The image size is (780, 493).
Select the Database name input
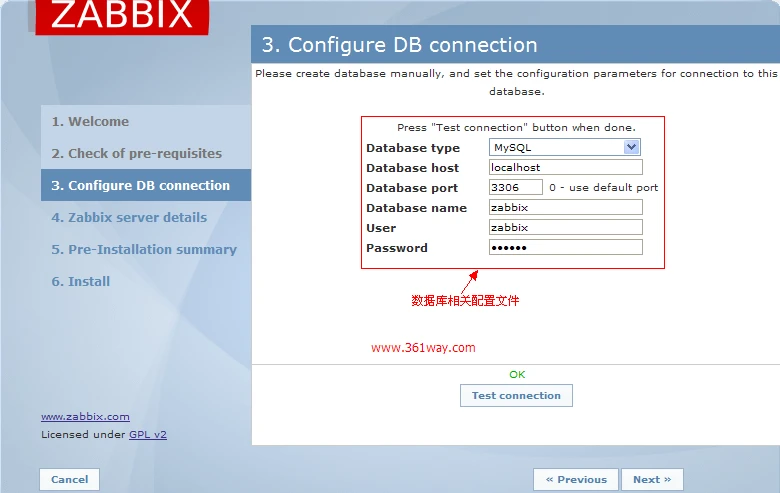pyautogui.click(x=566, y=207)
